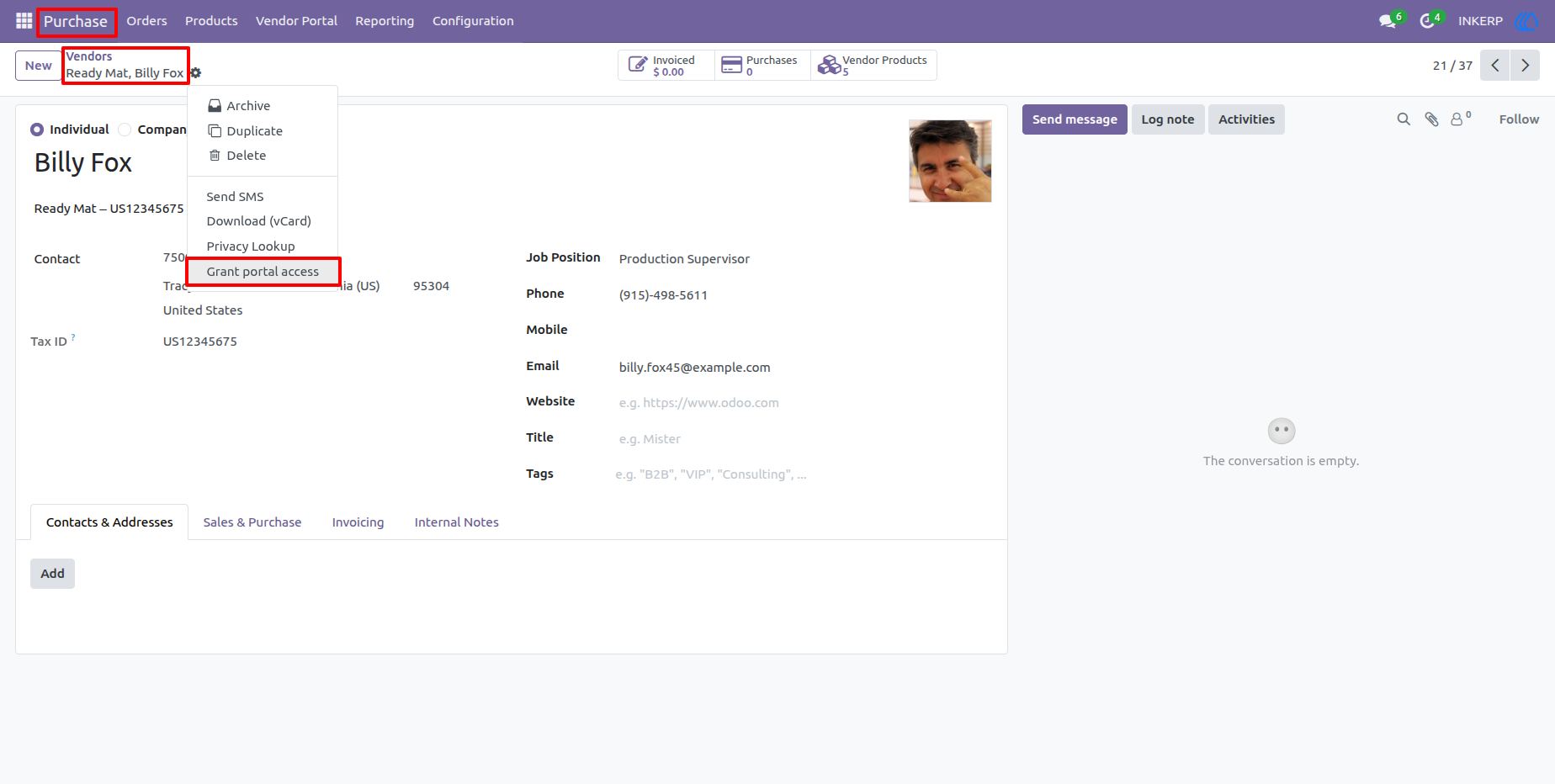1555x784 pixels.
Task: Choose Duplicate from the actions menu
Action: tap(263, 131)
